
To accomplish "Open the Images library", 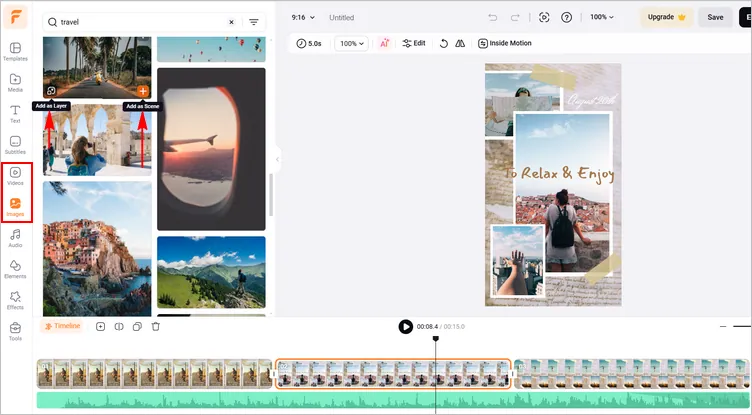I will tap(15, 207).
